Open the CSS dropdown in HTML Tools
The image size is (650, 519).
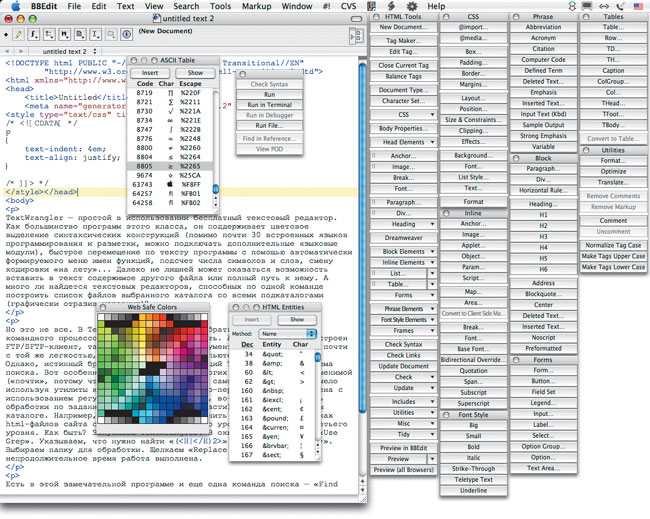tap(404, 115)
